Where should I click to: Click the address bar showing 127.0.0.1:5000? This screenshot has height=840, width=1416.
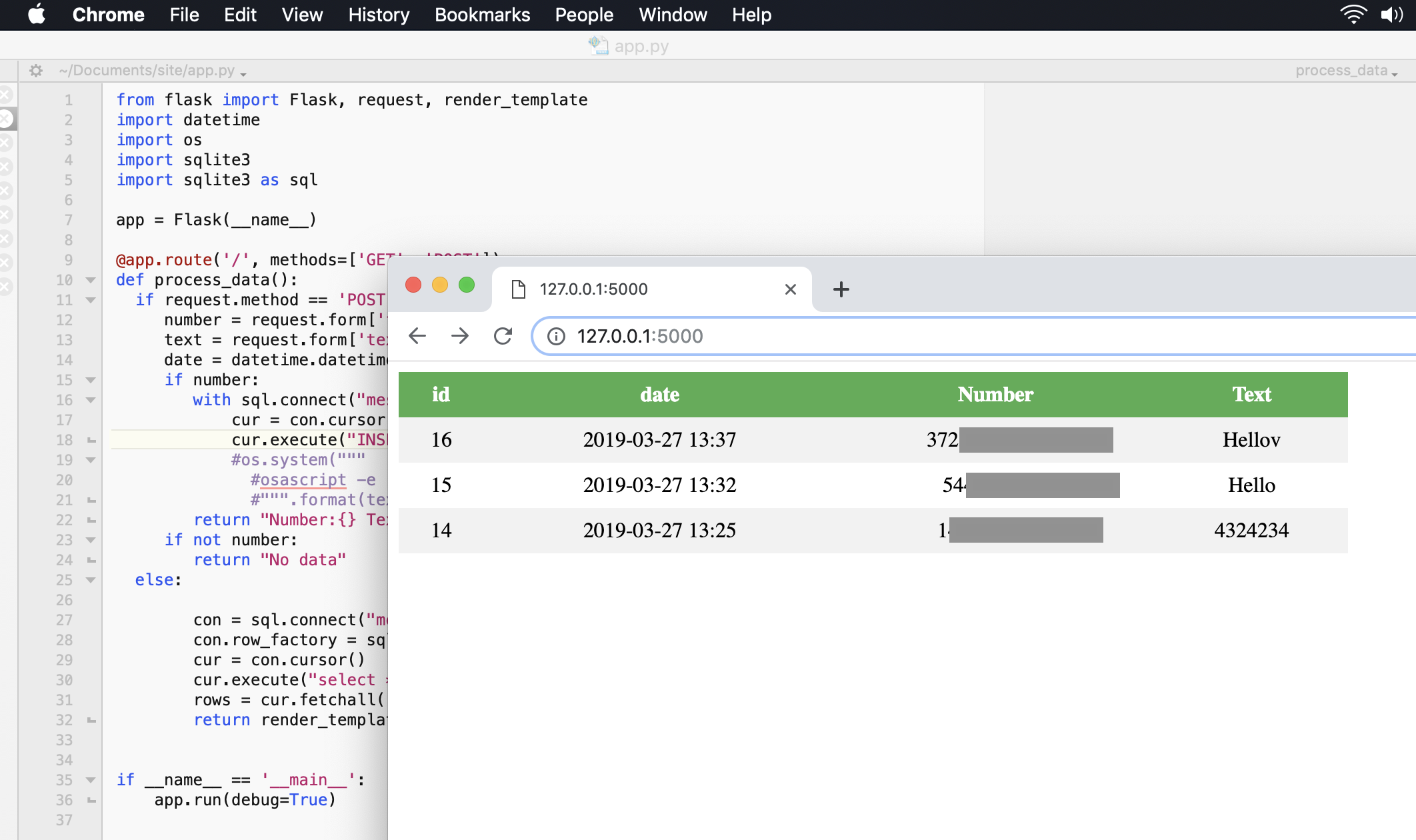(973, 336)
